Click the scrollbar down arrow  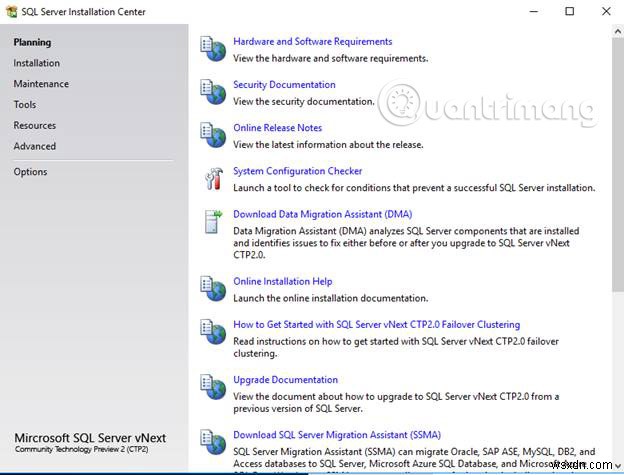click(x=618, y=465)
